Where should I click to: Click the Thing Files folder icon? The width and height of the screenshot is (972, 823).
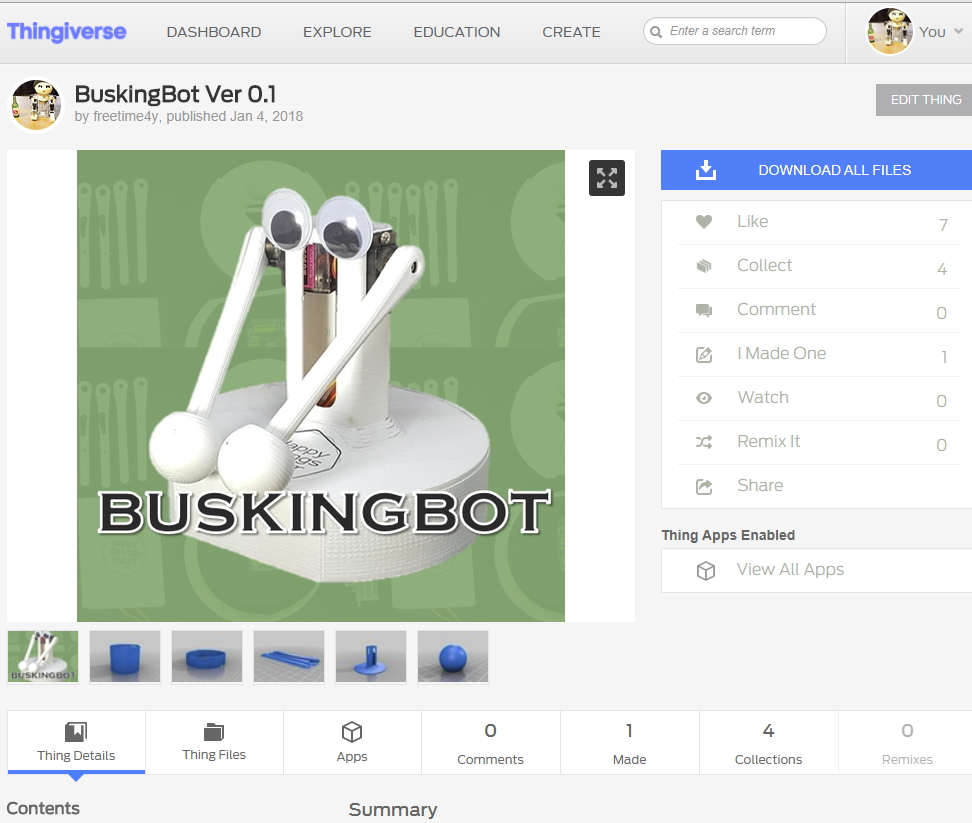tap(214, 732)
